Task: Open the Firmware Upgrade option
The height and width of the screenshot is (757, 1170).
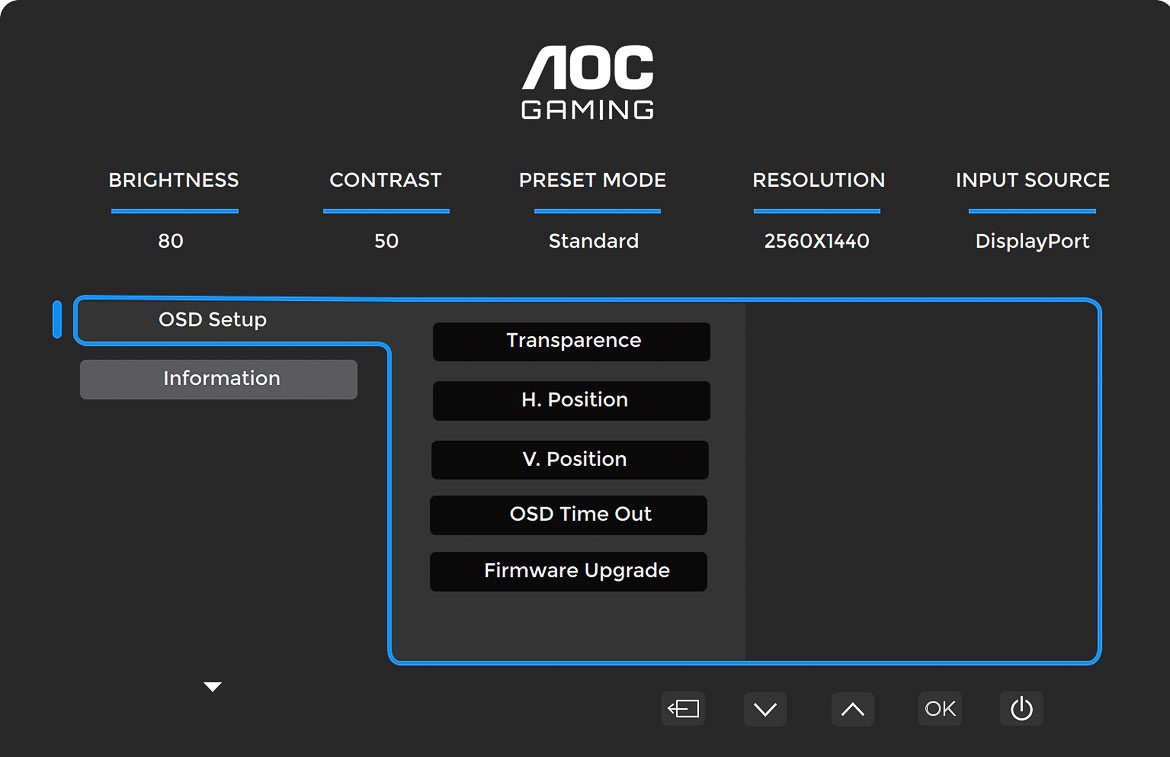Action: point(569,571)
